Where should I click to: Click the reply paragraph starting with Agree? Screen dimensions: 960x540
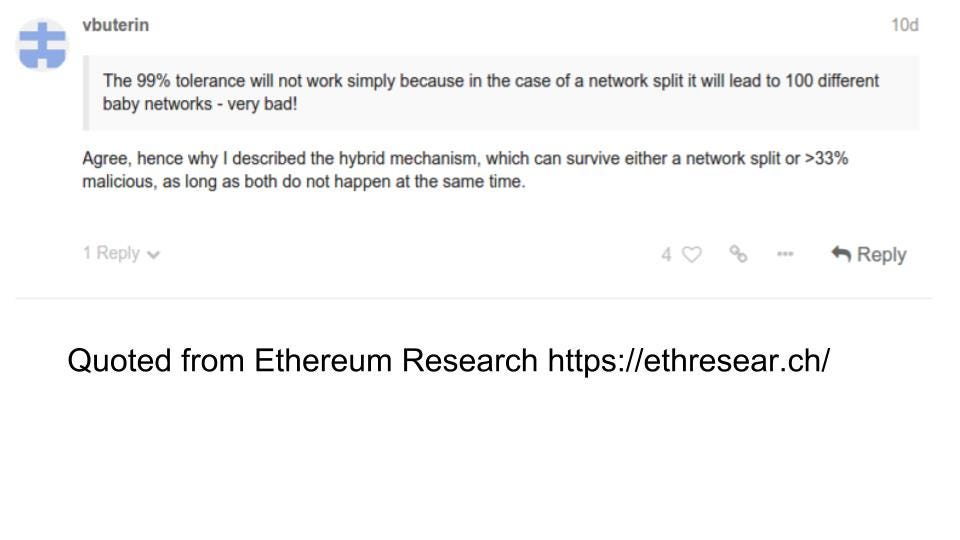tap(465, 170)
